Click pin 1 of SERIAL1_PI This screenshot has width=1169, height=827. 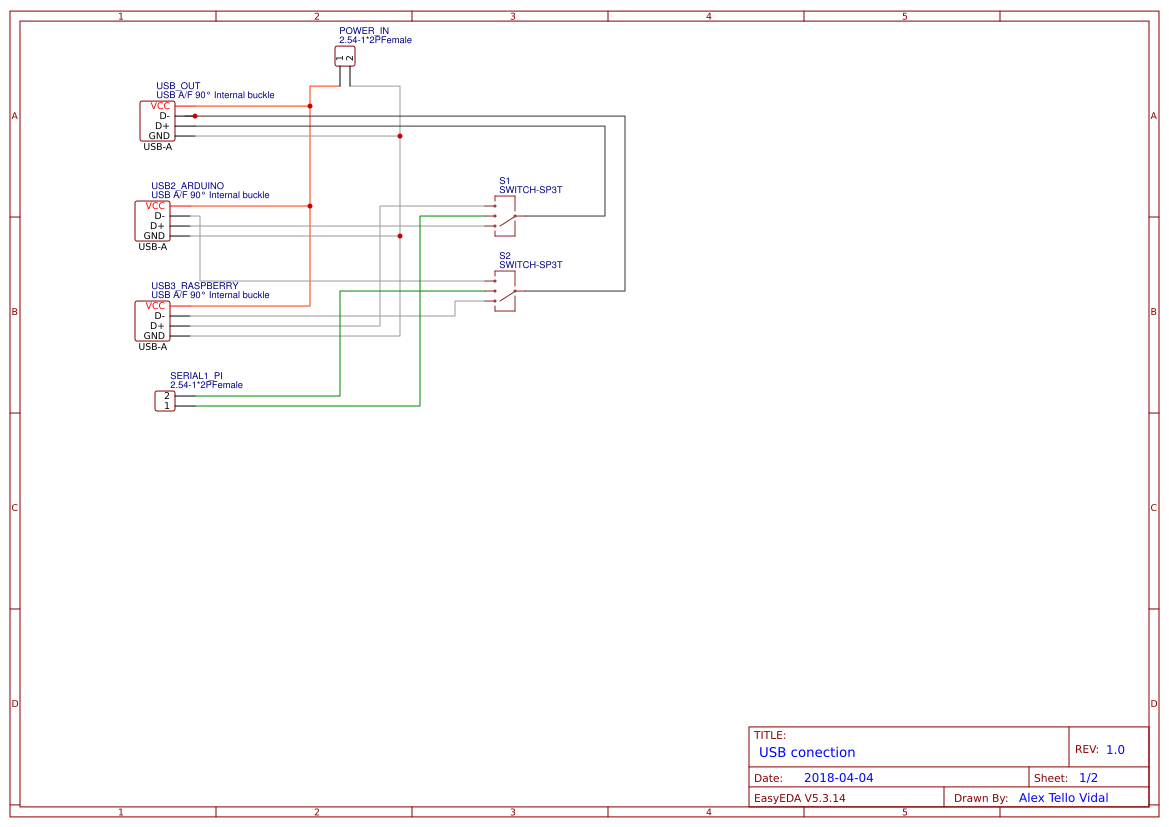pyautogui.click(x=165, y=404)
